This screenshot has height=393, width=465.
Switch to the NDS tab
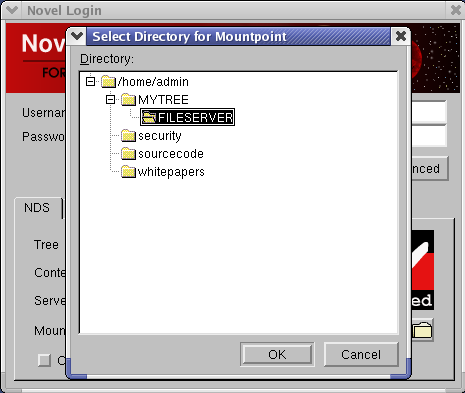37,208
